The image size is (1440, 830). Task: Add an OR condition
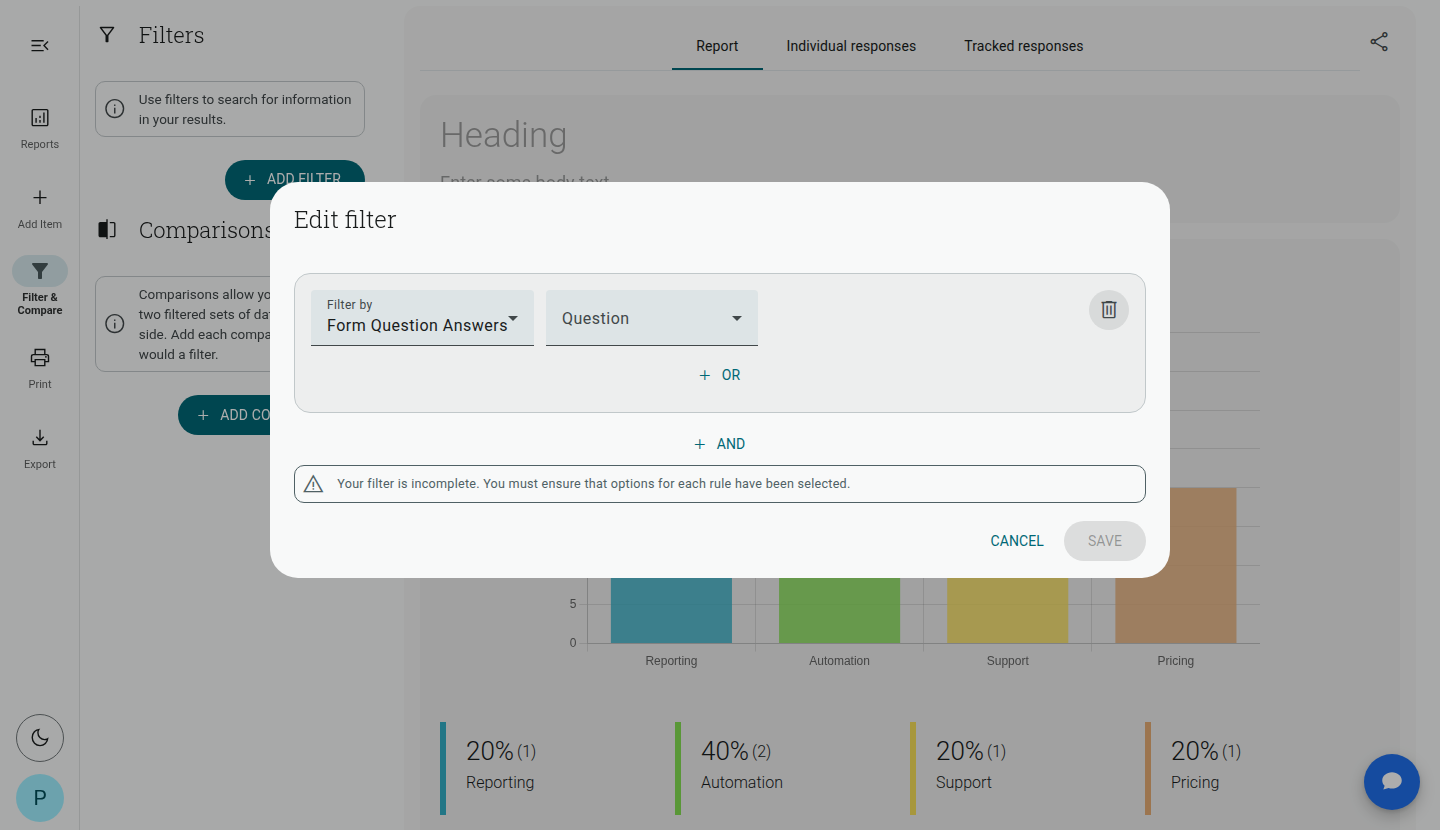720,375
